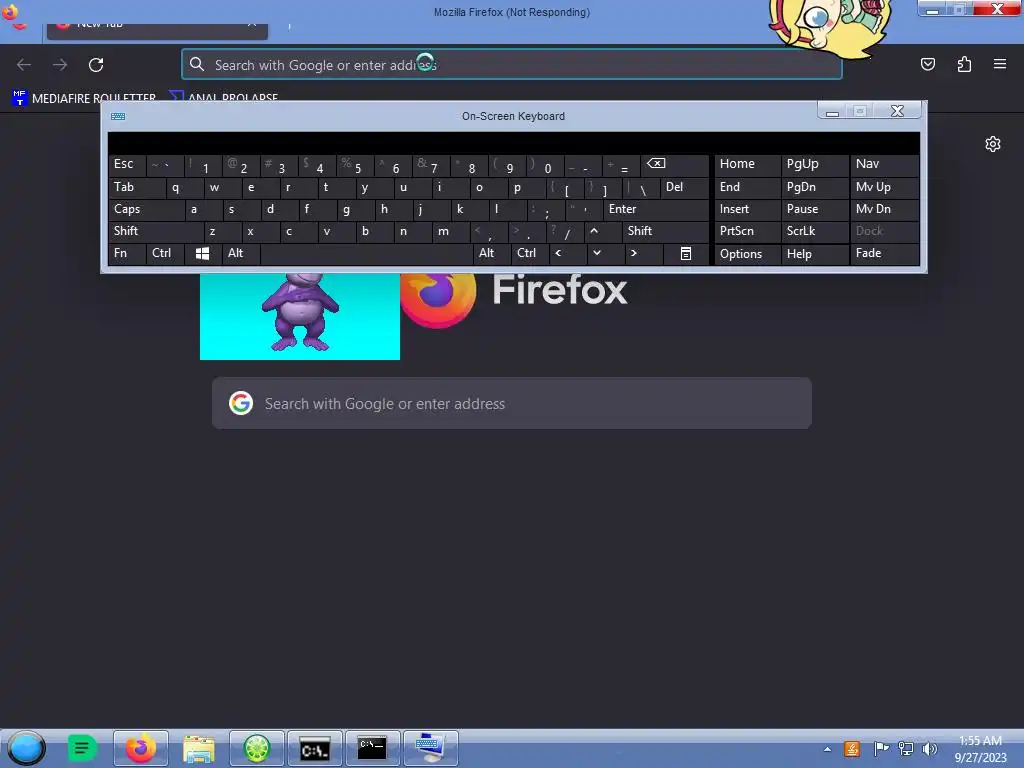Image resolution: width=1024 pixels, height=768 pixels.
Task: Click the right arrow key on keyboard
Action: 643,253
